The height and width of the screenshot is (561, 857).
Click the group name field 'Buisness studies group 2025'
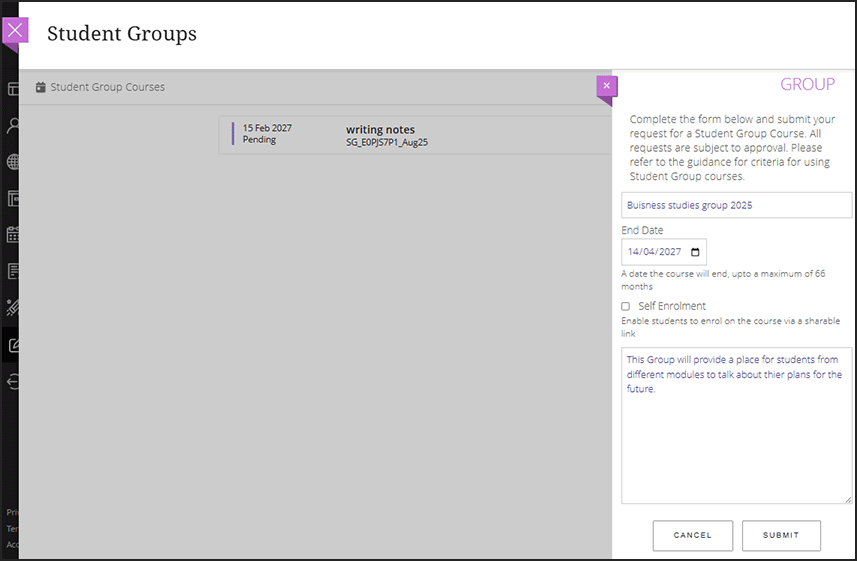pos(736,205)
